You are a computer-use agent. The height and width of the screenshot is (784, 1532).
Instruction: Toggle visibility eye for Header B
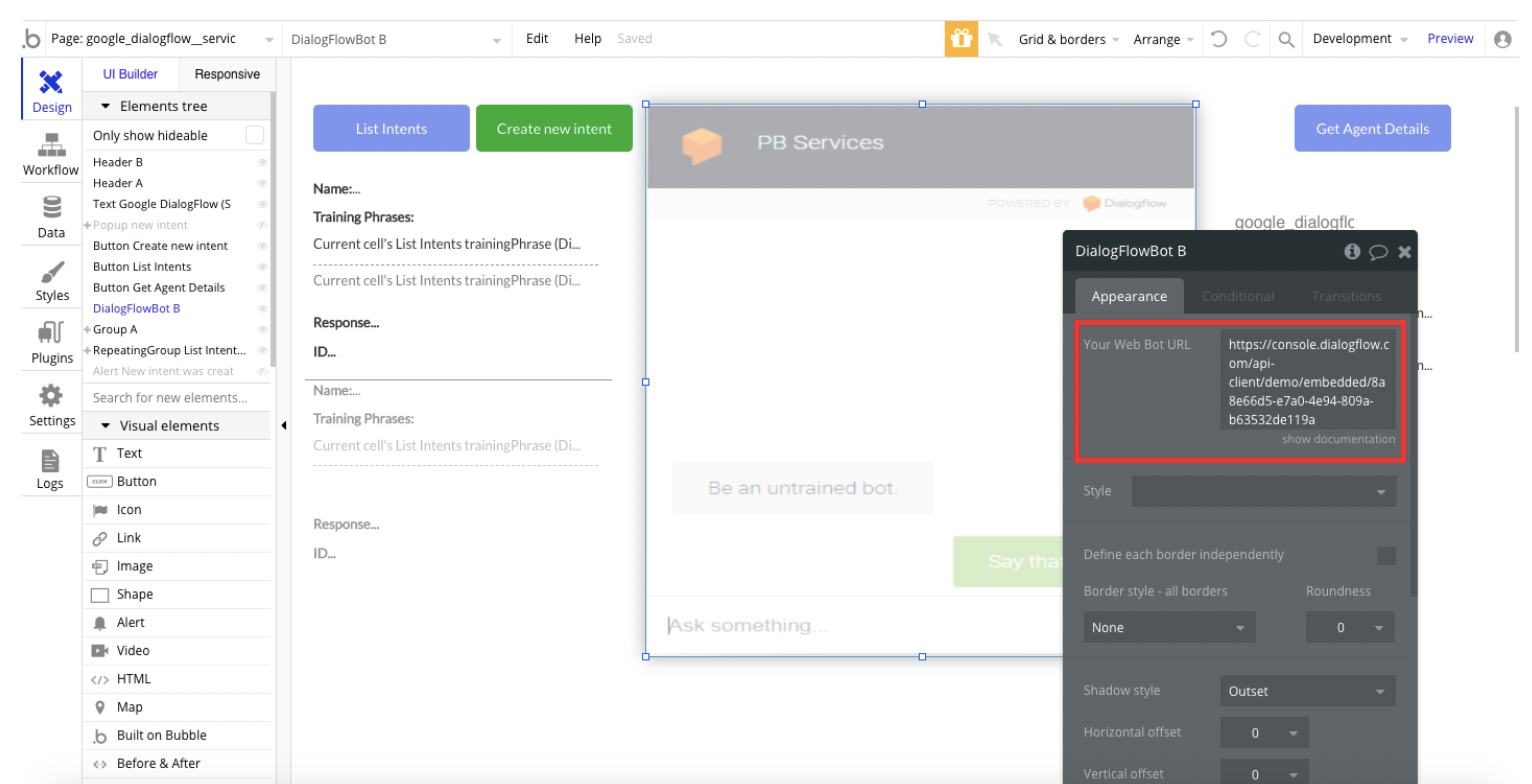(x=262, y=162)
